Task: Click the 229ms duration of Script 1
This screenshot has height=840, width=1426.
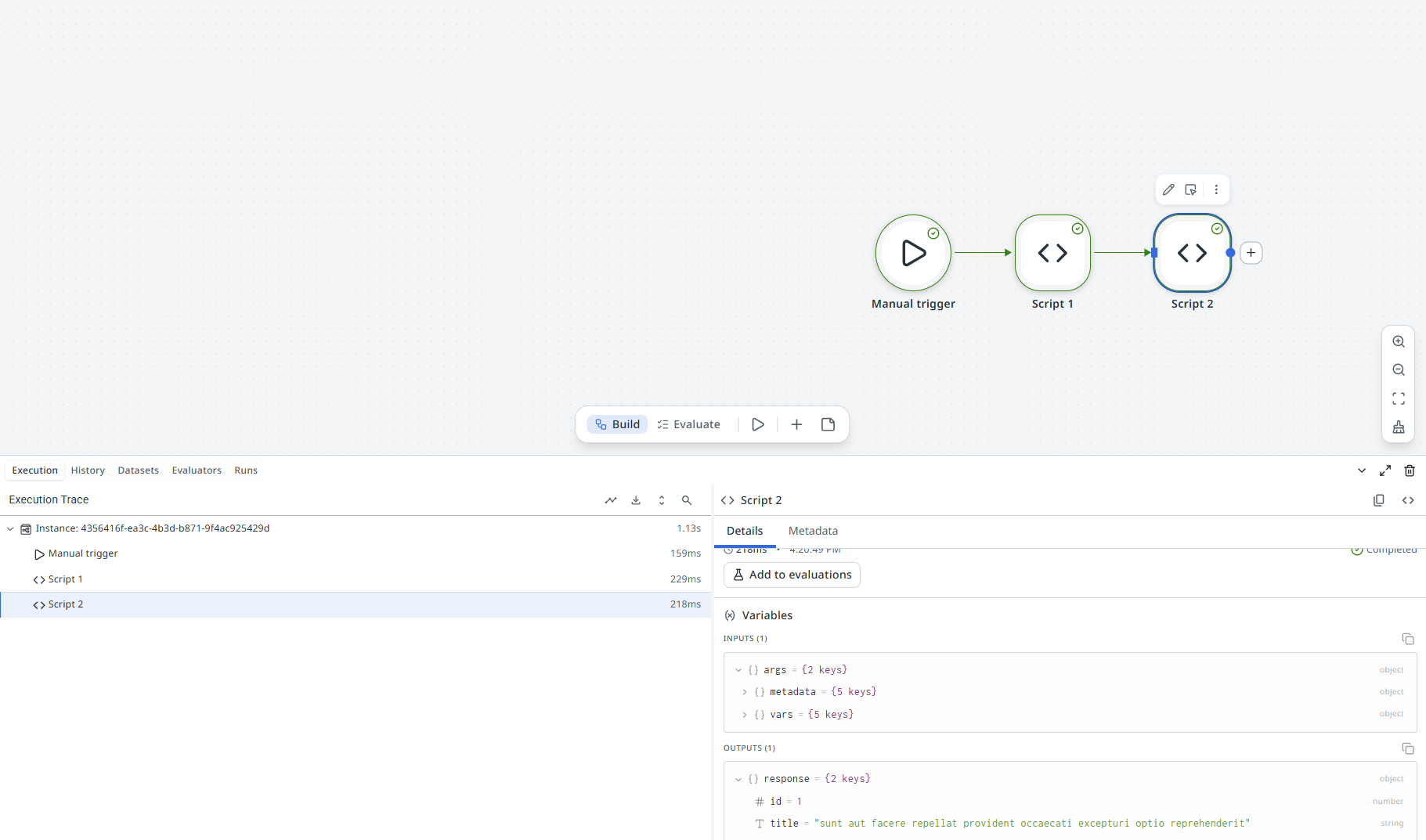Action: [x=685, y=579]
